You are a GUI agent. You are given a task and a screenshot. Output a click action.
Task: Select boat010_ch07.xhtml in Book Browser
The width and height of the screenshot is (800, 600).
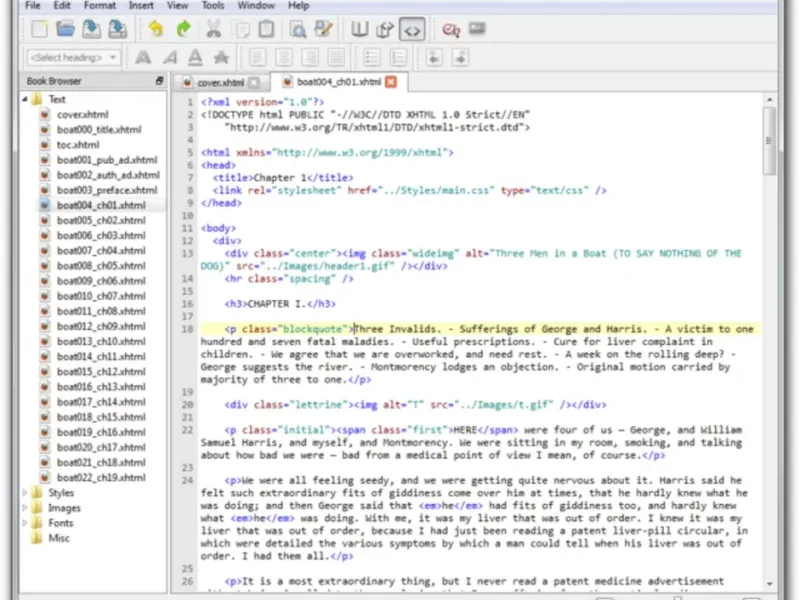(x=100, y=296)
